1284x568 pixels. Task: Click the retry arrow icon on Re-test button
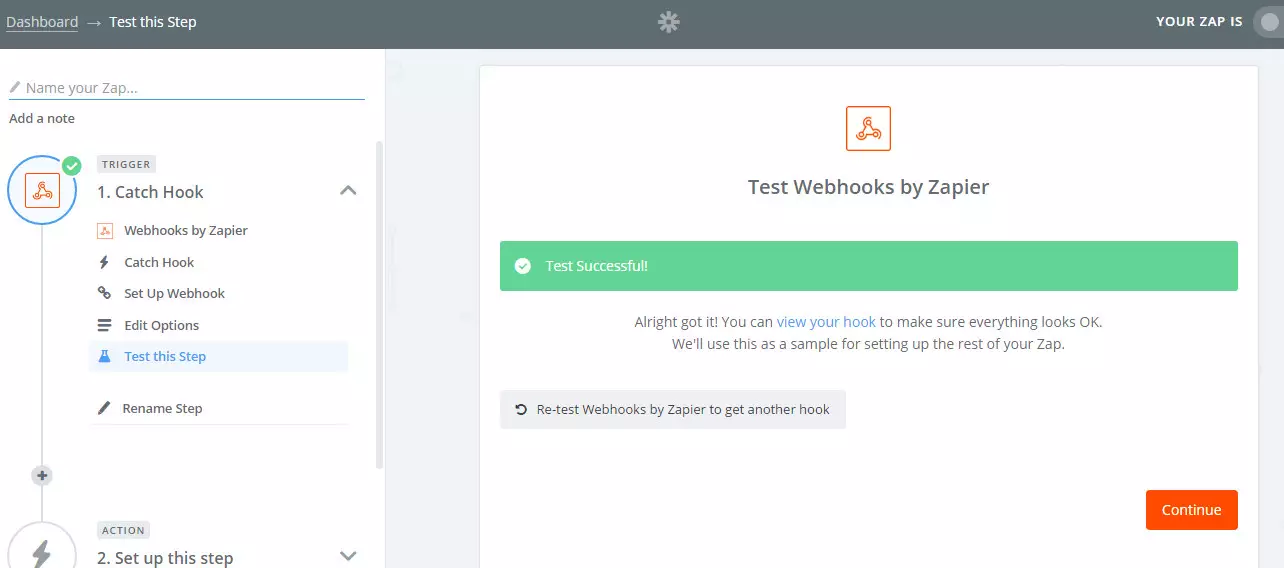(521, 409)
